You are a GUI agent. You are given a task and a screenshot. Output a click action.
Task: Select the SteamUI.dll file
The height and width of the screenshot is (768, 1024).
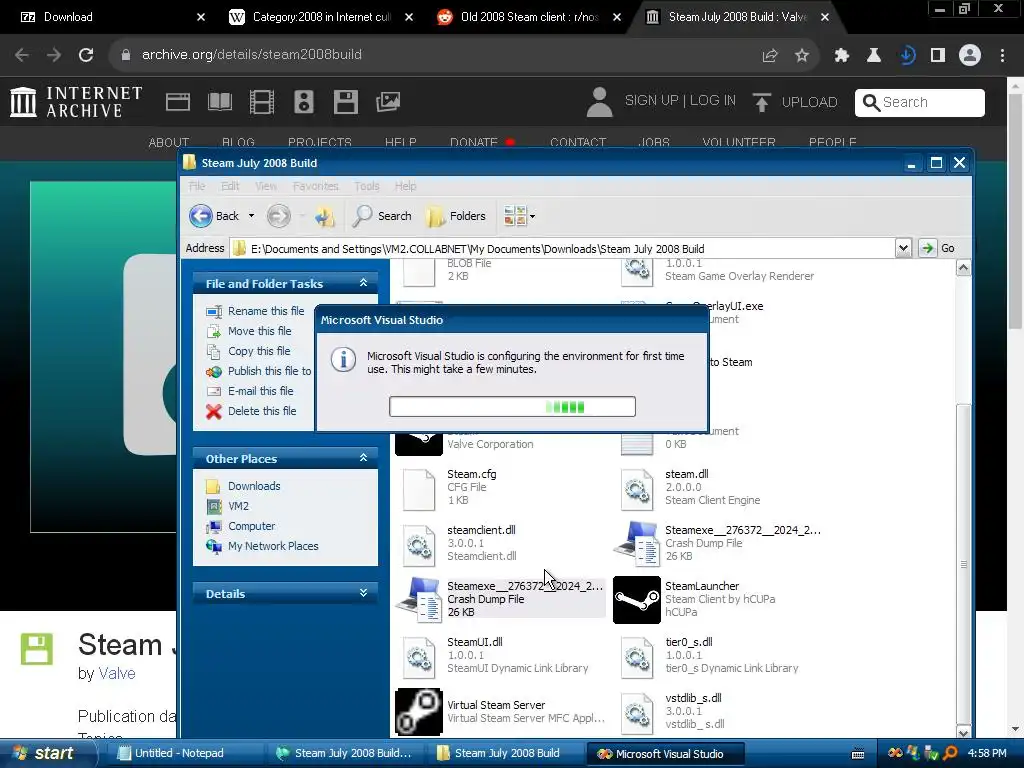click(494, 656)
